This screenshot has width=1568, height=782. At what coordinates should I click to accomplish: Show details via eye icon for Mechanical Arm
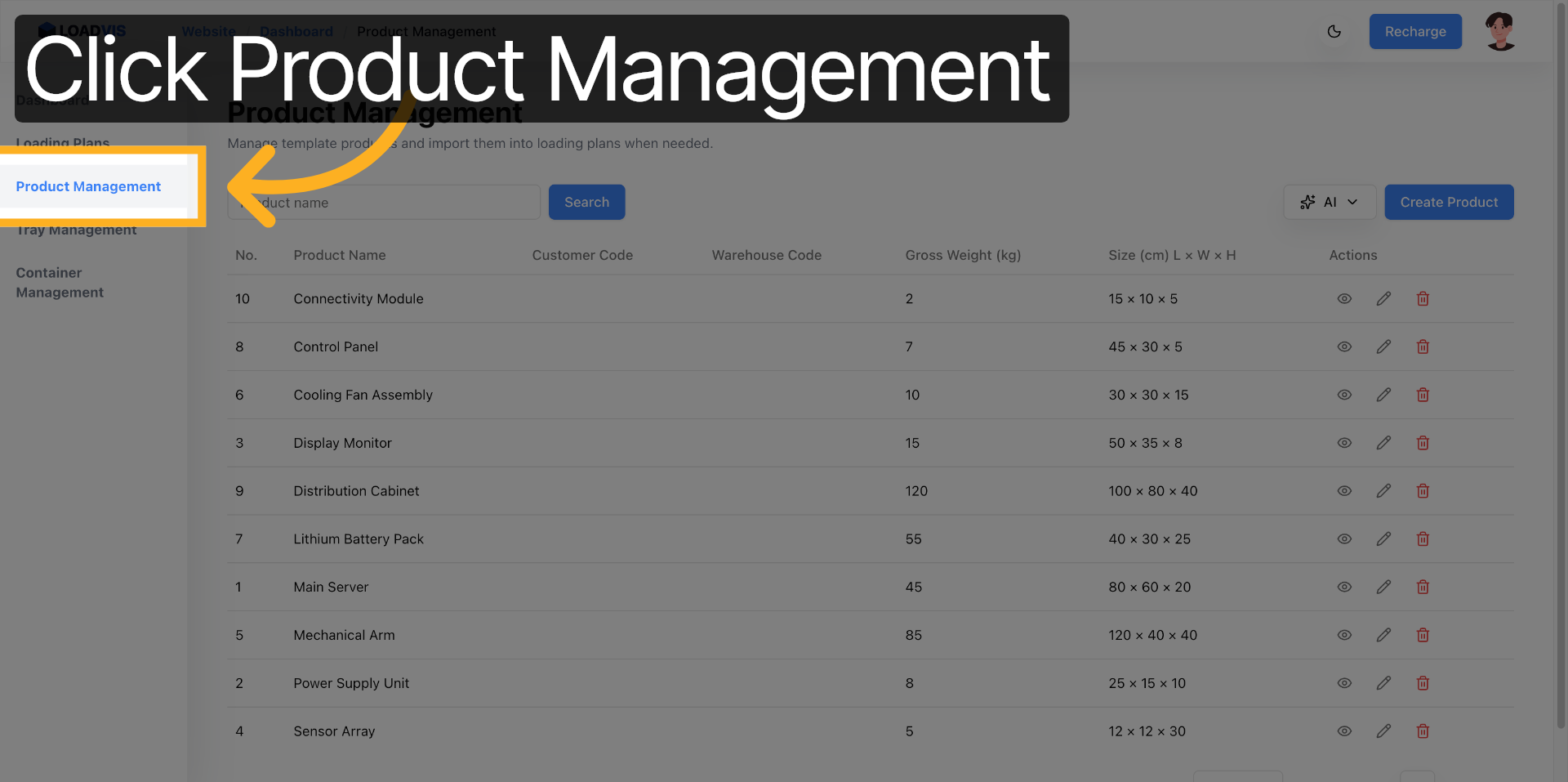(x=1344, y=635)
